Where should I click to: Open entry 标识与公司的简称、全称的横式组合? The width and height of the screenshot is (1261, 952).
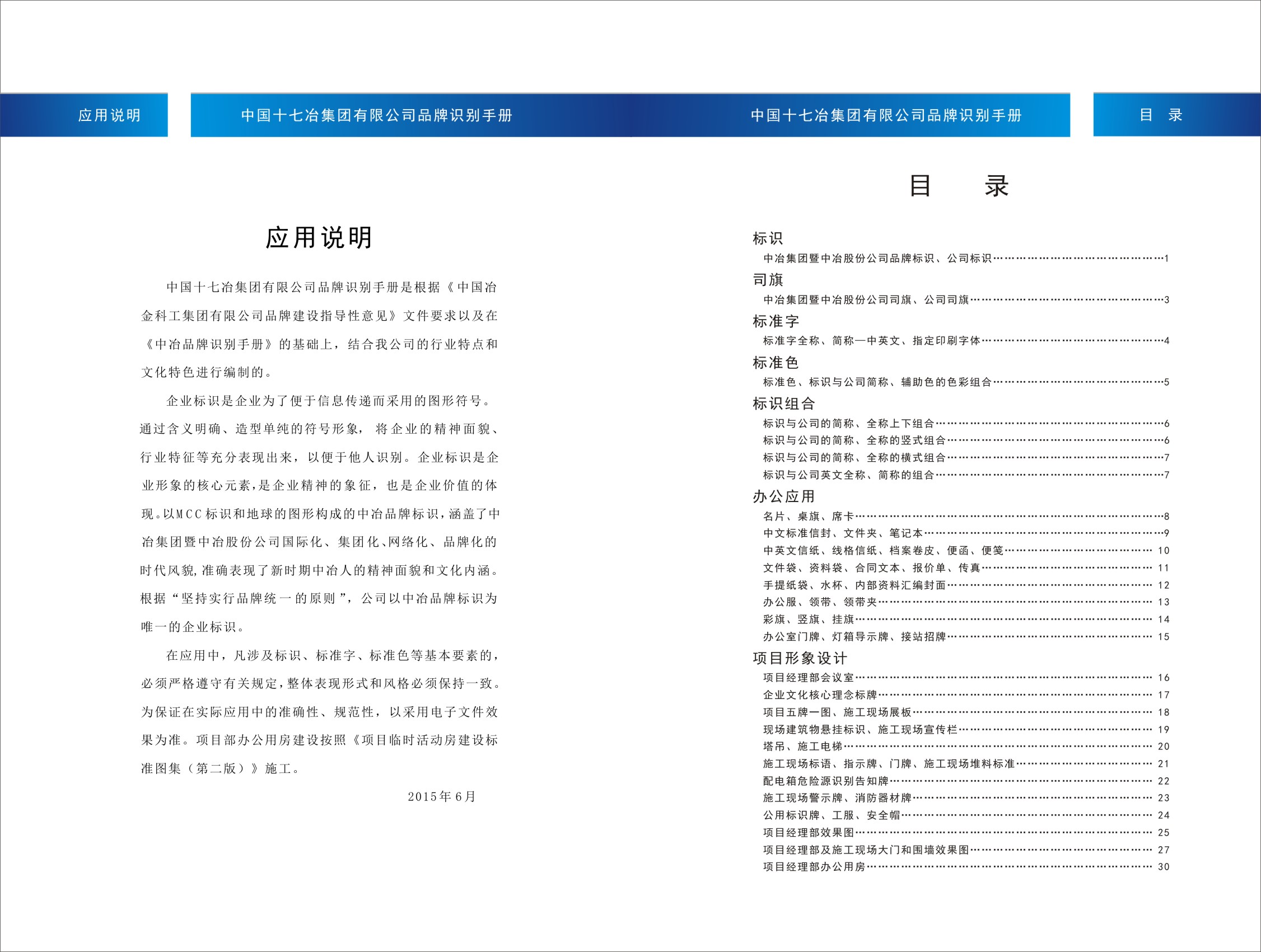click(966, 458)
